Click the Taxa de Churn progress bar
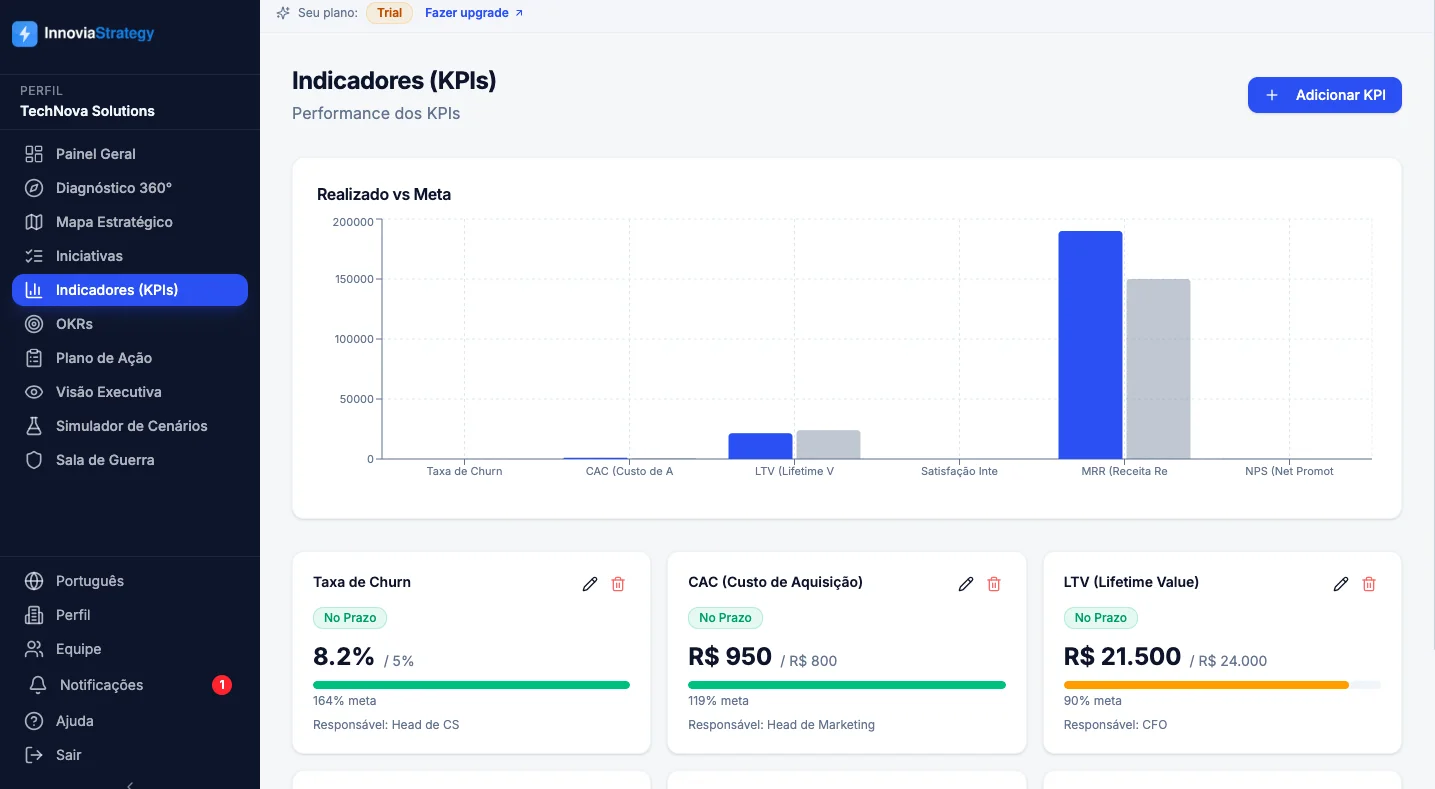Image resolution: width=1435 pixels, height=789 pixels. (x=471, y=685)
